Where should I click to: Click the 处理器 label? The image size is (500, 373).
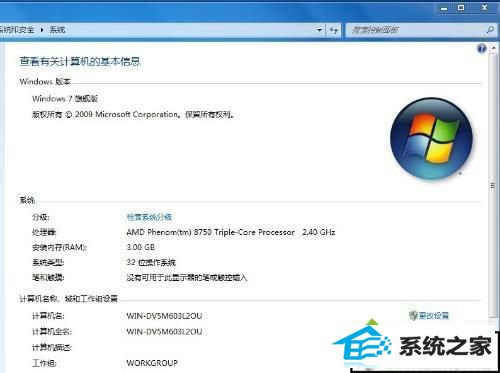tap(44, 232)
